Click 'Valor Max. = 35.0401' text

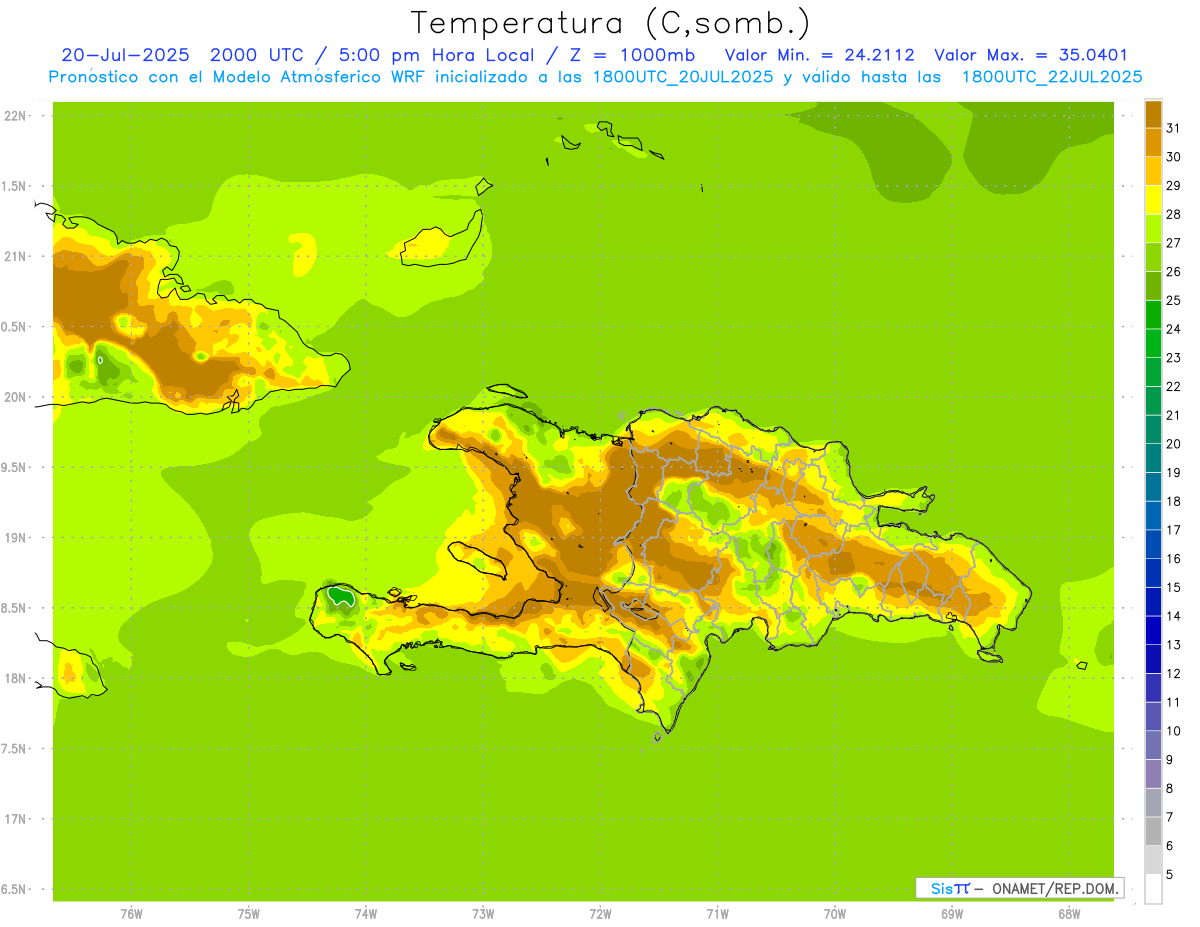1031,55
